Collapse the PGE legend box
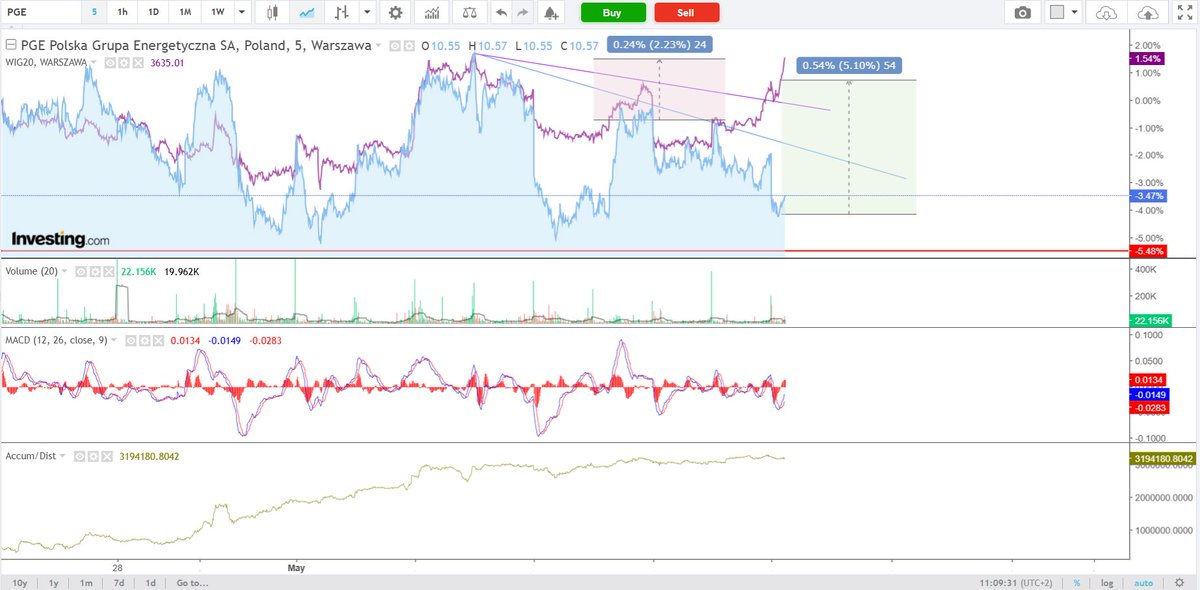Screen dimensions: 1200x590 (x=11, y=45)
